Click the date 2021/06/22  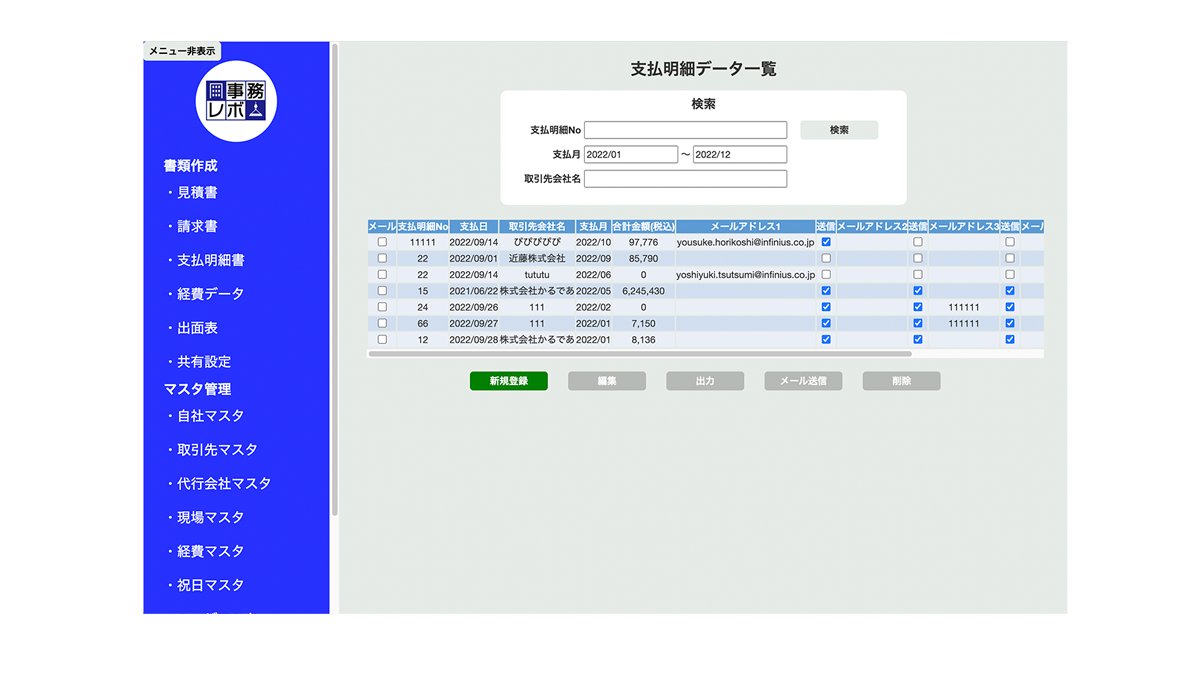pos(474,291)
